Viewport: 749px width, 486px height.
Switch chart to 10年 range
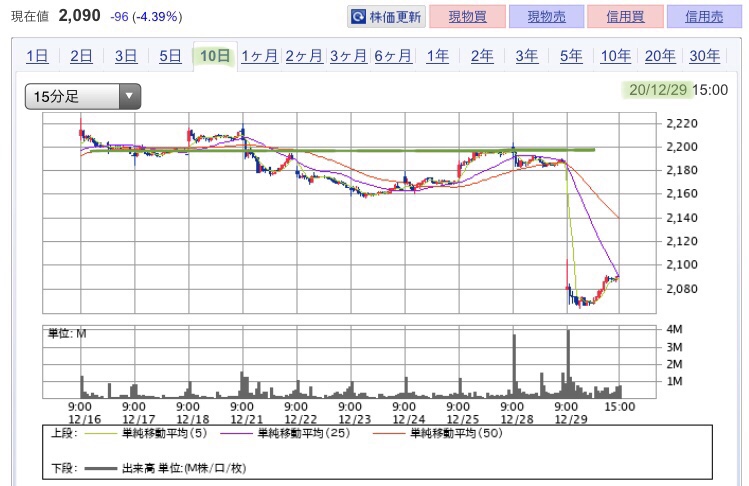click(x=615, y=56)
